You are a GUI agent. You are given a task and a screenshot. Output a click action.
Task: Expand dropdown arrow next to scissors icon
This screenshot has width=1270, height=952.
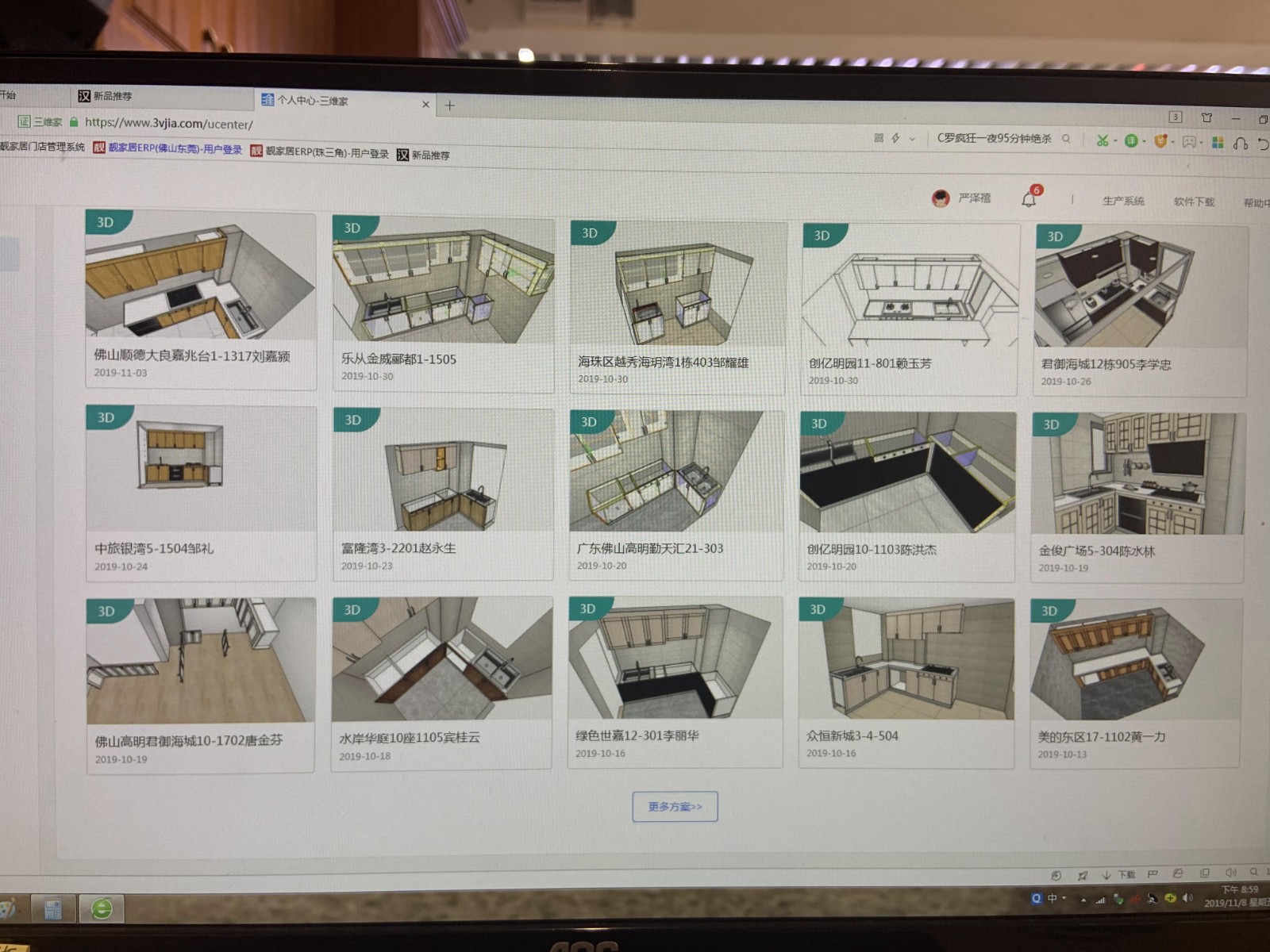pyautogui.click(x=1115, y=141)
